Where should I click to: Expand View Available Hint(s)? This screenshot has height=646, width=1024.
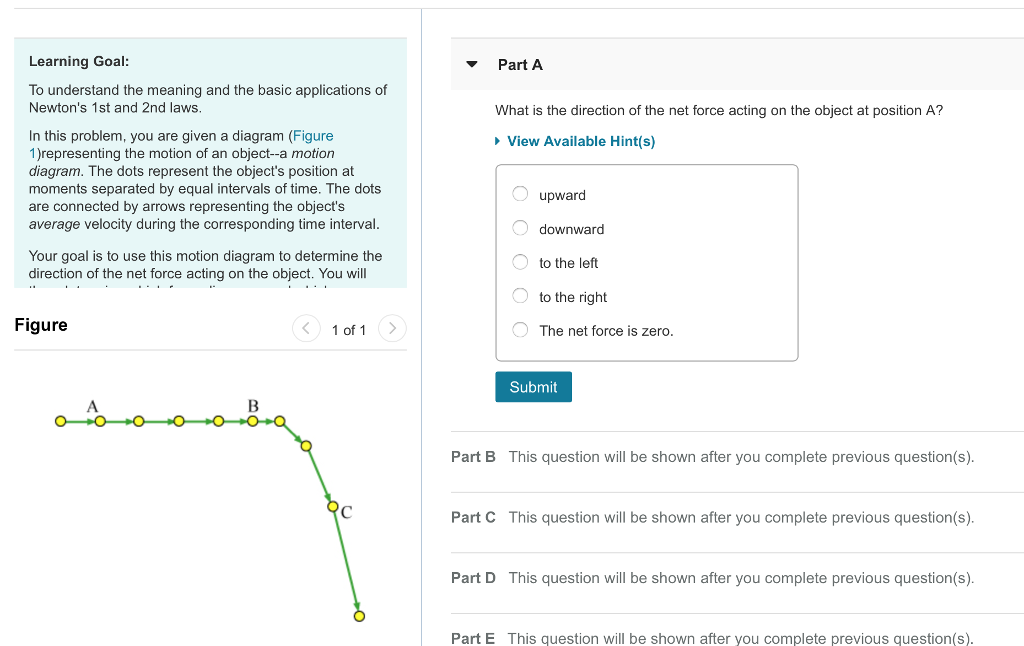coord(580,140)
